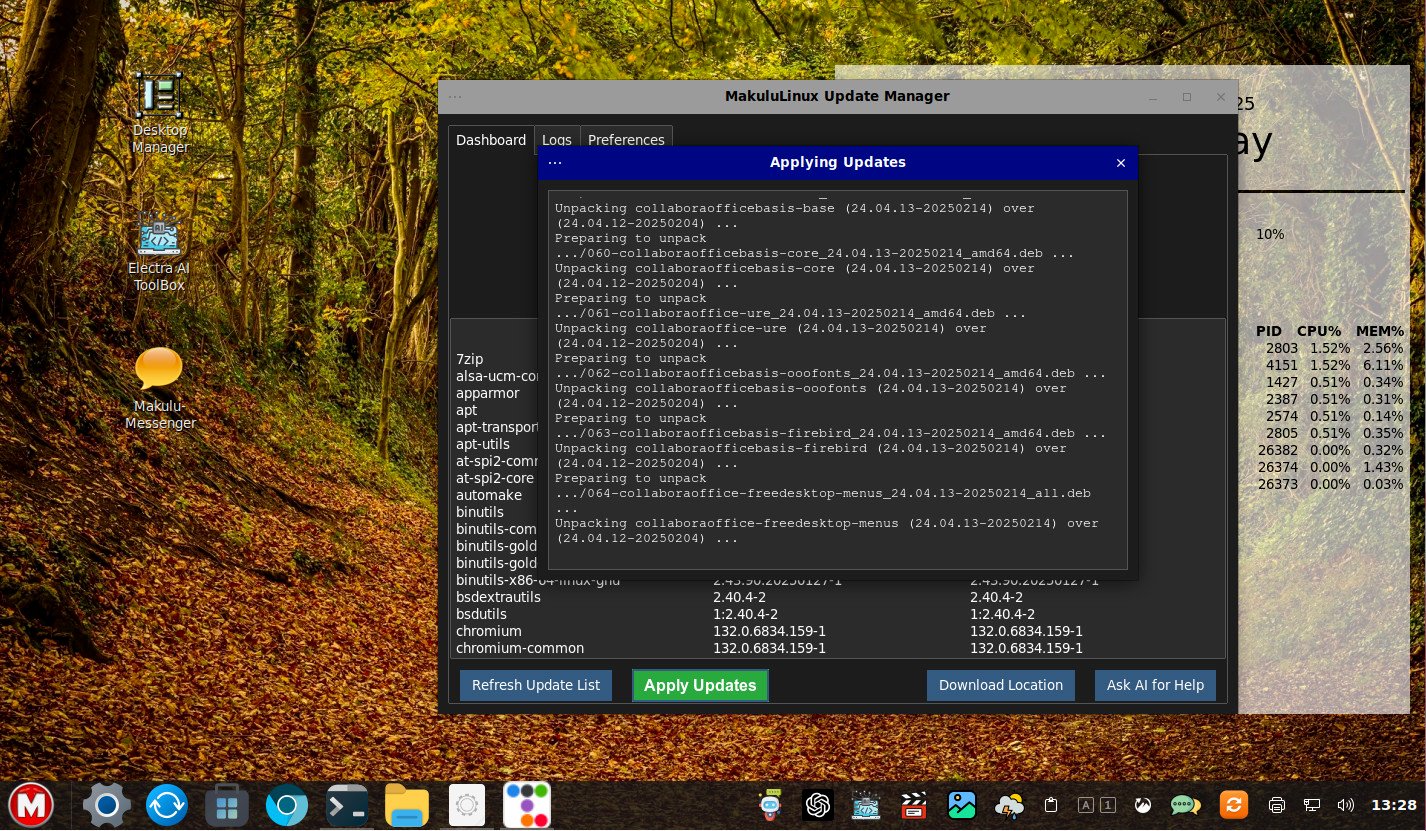Image resolution: width=1426 pixels, height=831 pixels.
Task: Click Refresh Update List button
Action: coord(536,685)
